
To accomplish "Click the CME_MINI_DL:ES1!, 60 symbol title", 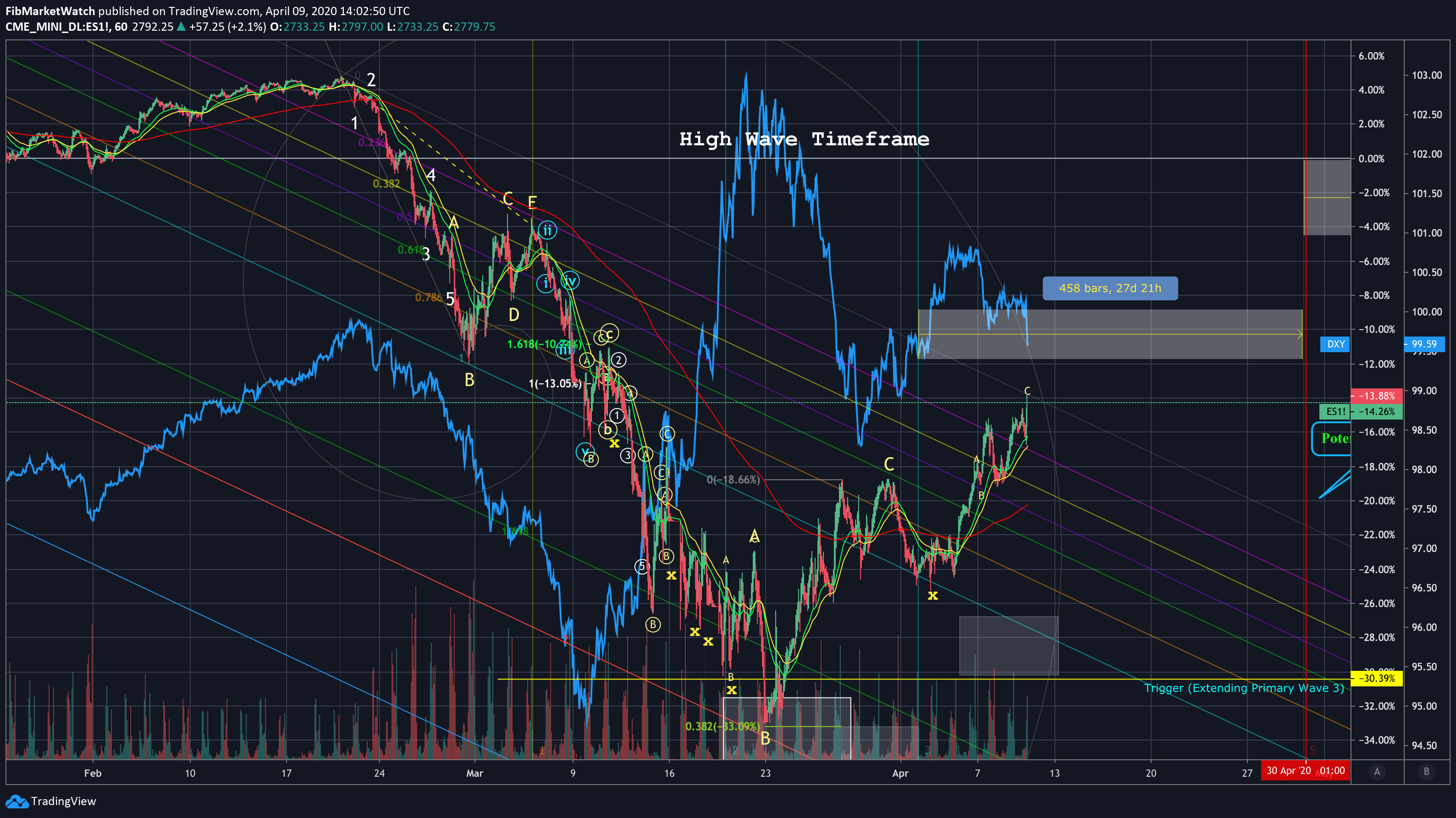I will pos(66,27).
